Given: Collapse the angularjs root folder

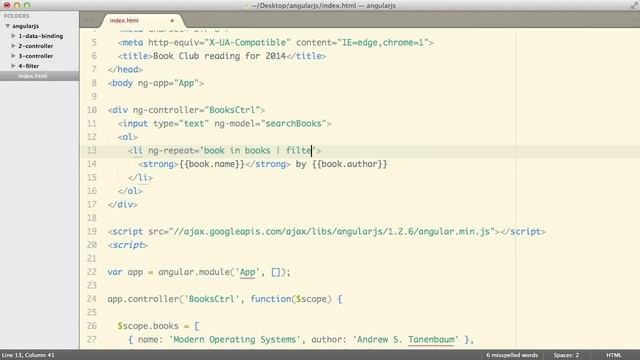Looking at the screenshot, I should coord(7,26).
